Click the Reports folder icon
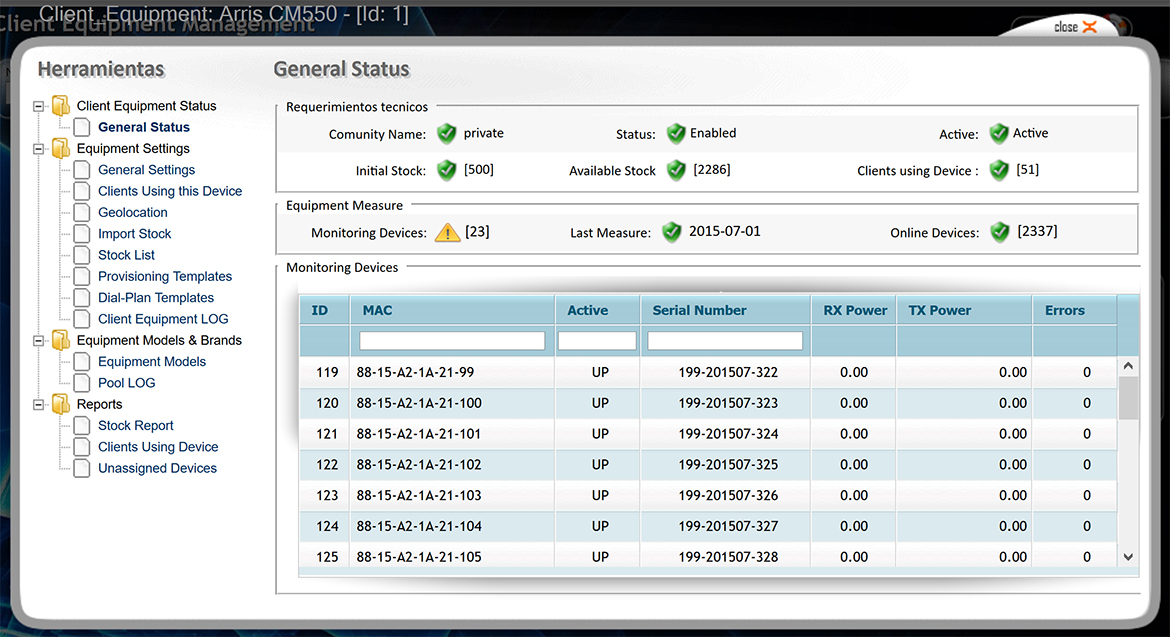The width and height of the screenshot is (1170, 637). pos(61,405)
